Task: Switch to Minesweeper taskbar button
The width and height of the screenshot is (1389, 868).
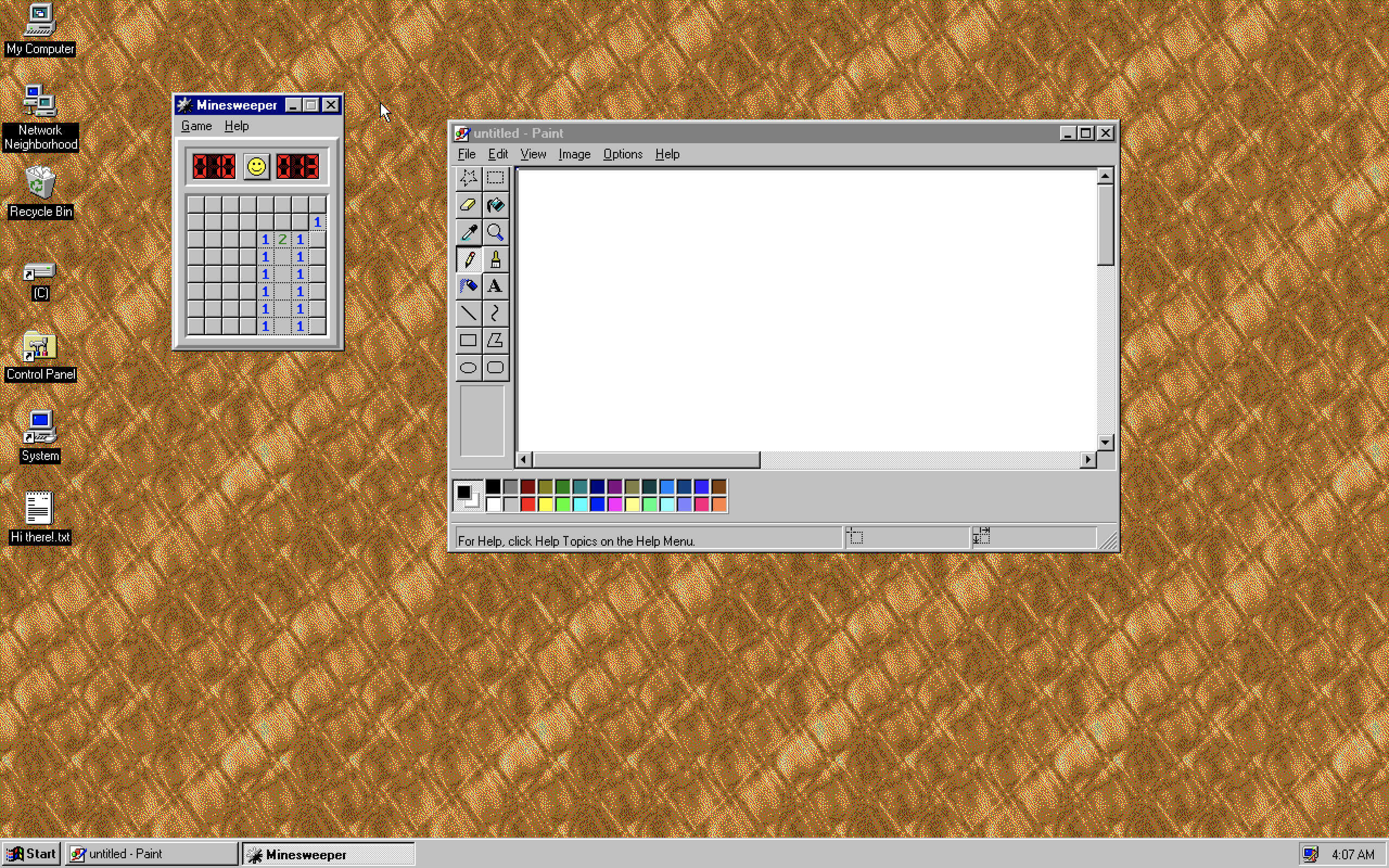Action: [328, 854]
